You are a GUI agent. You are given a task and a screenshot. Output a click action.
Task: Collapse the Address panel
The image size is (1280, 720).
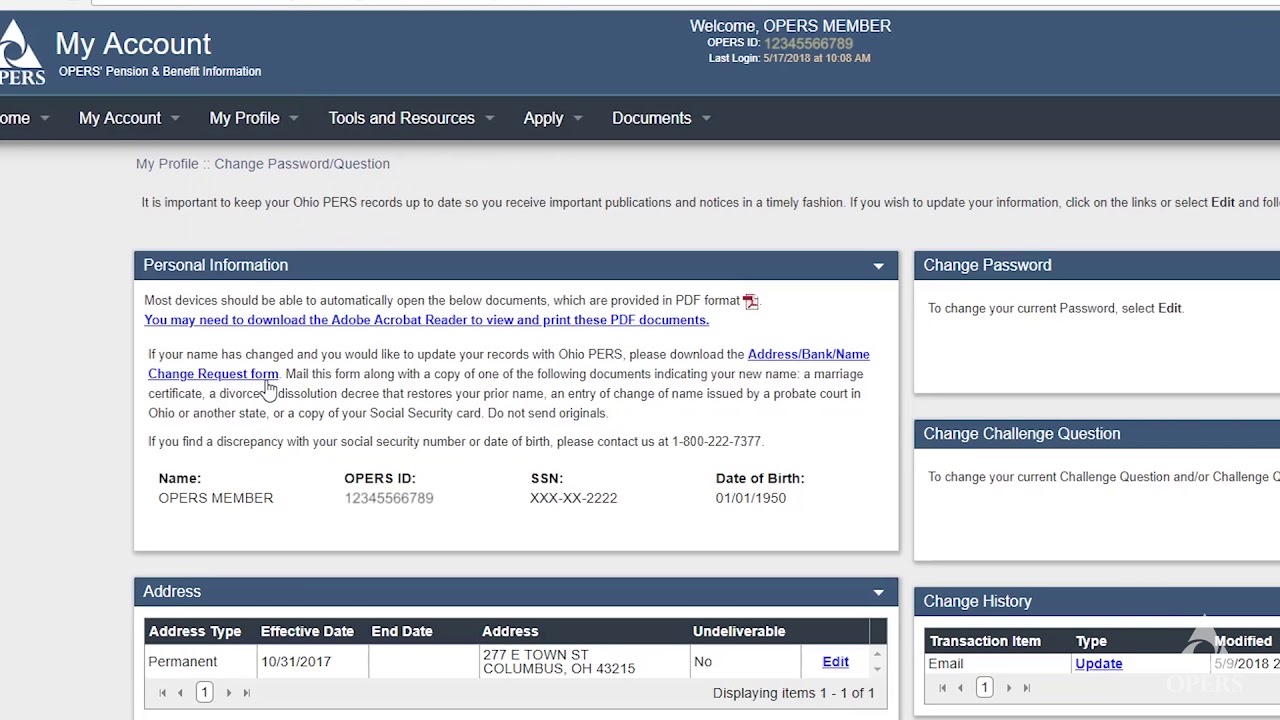click(878, 592)
